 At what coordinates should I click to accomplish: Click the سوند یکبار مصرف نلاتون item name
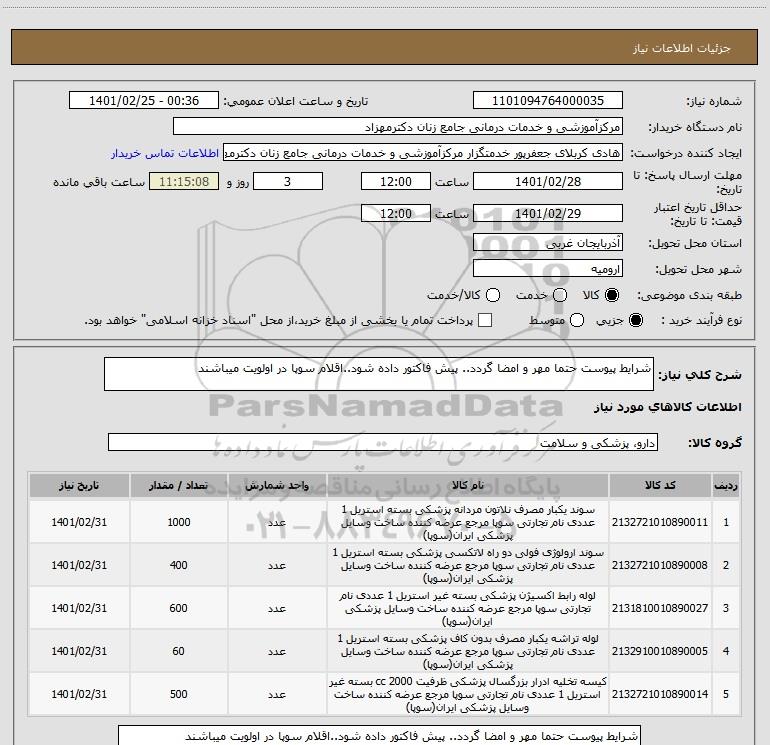pyautogui.click(x=468, y=522)
